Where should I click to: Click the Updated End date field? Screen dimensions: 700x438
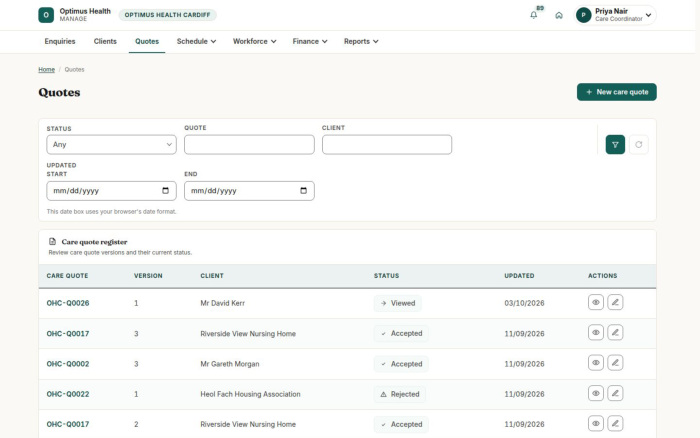[249, 191]
